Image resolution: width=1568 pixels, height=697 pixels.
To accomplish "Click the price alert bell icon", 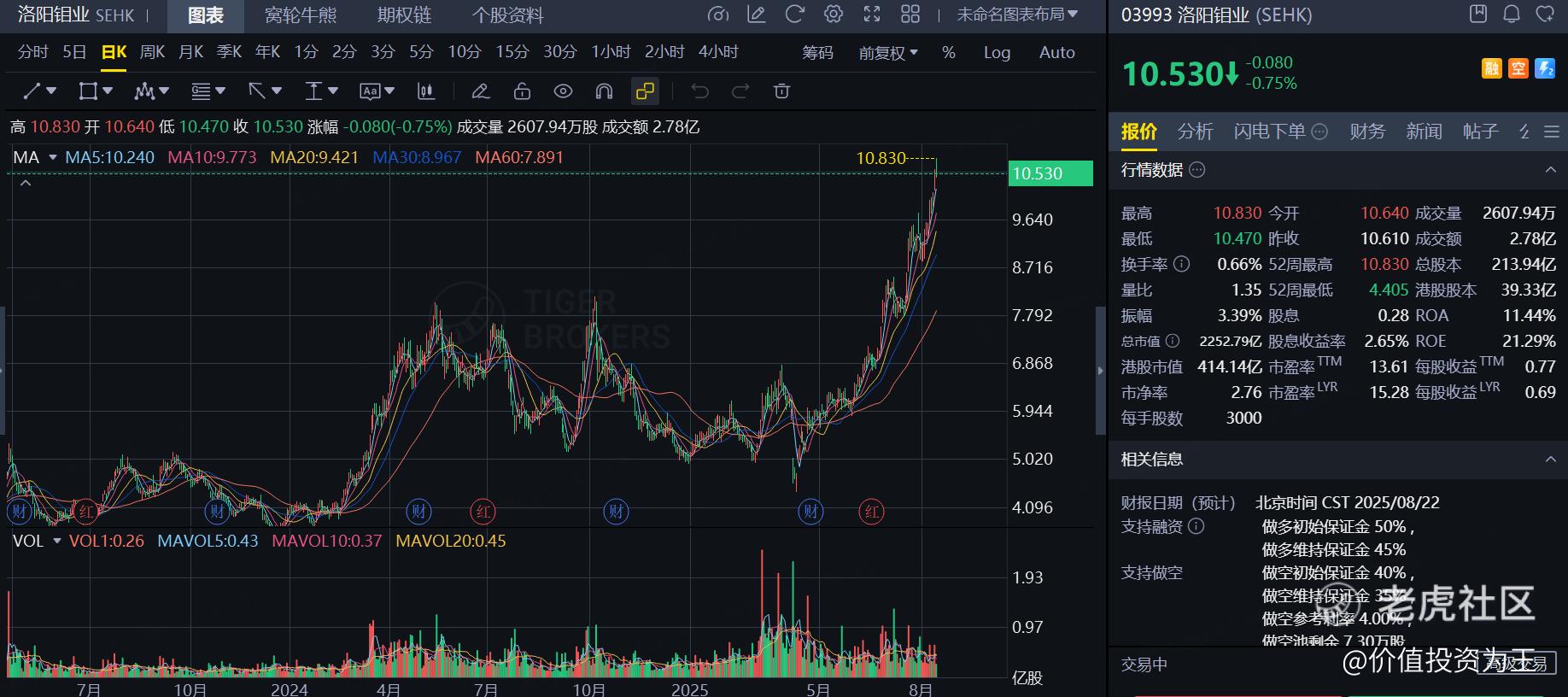I will click(x=1512, y=15).
